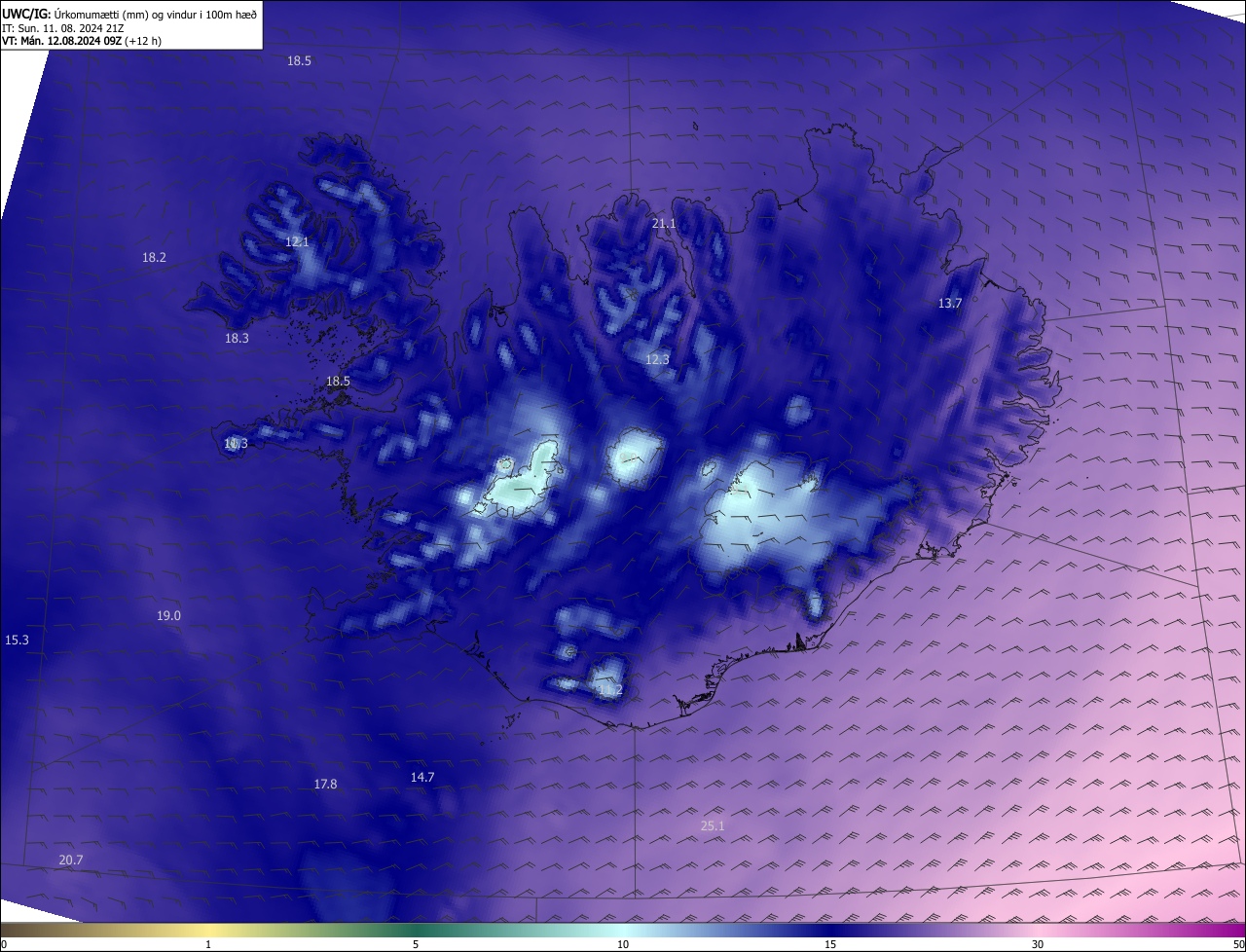Click the 1 label on the colour scale
The width and height of the screenshot is (1246, 952).
tap(208, 945)
